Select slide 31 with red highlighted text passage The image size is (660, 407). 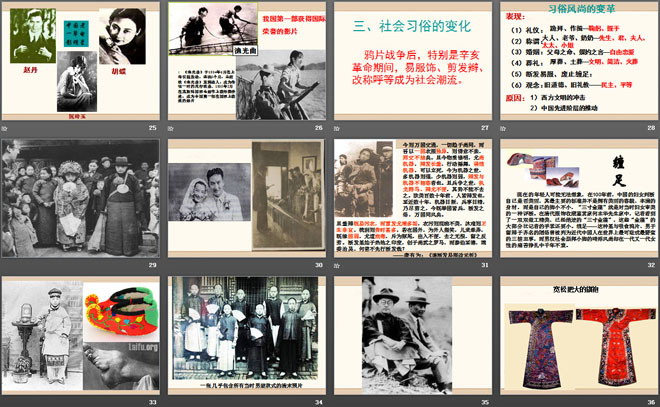click(413, 198)
